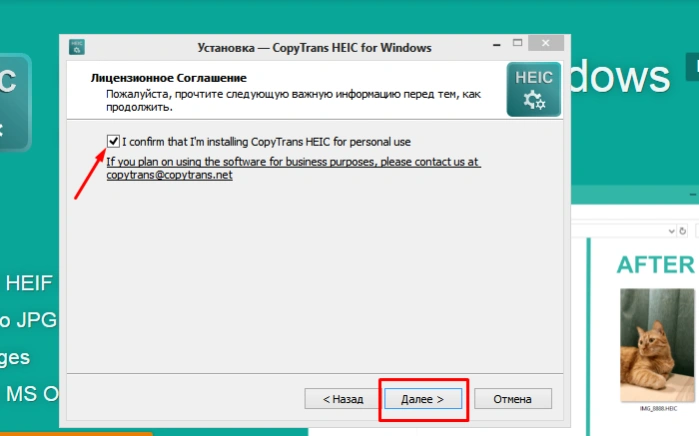Click the IMG_8888.HEIC file name label

658,408
